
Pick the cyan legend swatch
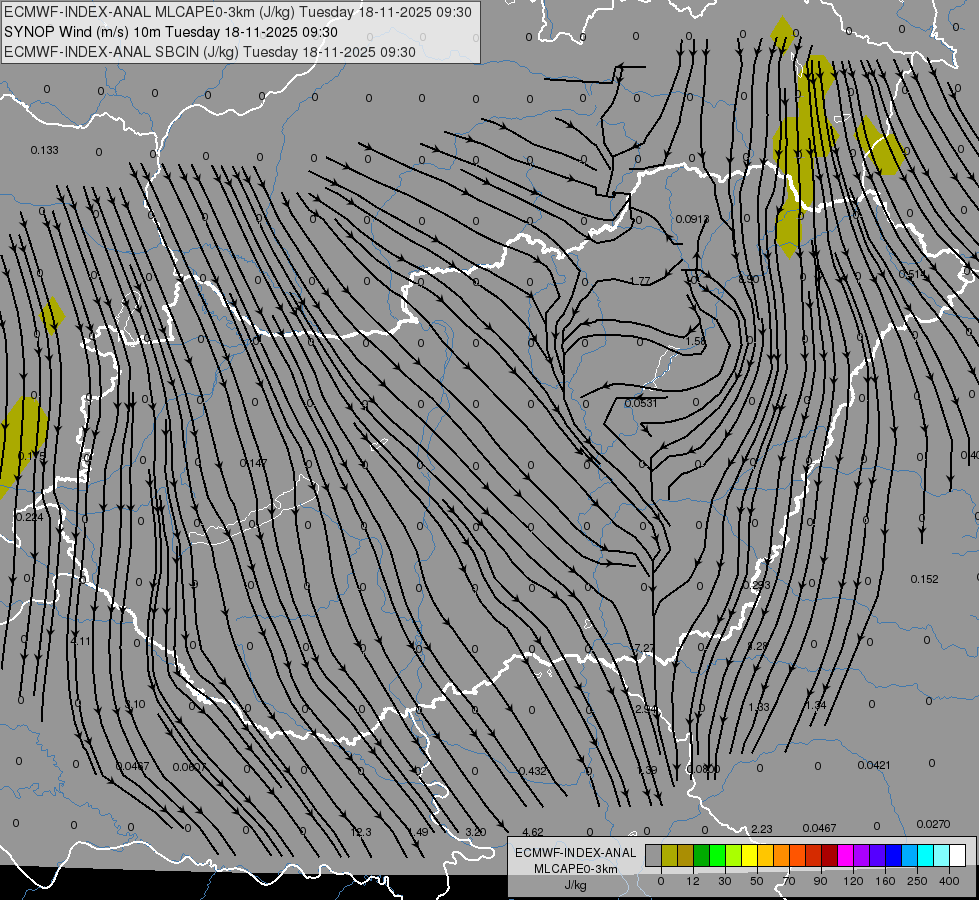(x=925, y=855)
